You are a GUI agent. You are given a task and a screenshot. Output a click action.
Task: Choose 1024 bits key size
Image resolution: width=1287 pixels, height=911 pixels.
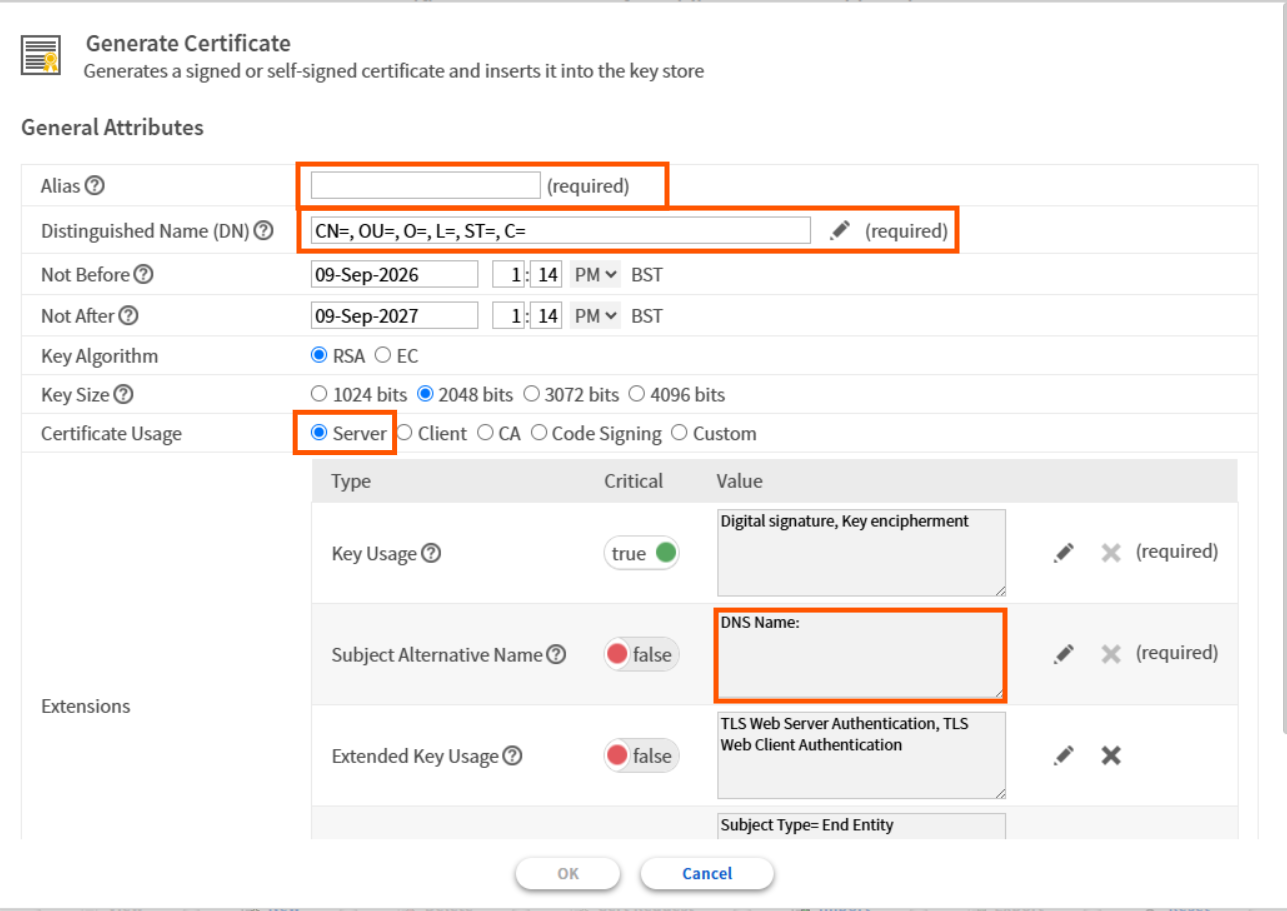click(x=319, y=394)
